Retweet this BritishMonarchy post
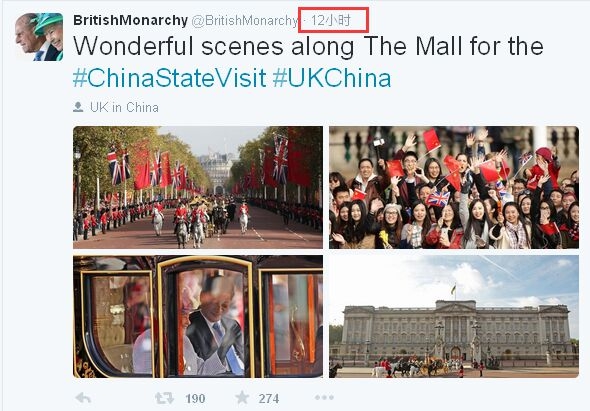The width and height of the screenshot is (590, 411). [164, 398]
